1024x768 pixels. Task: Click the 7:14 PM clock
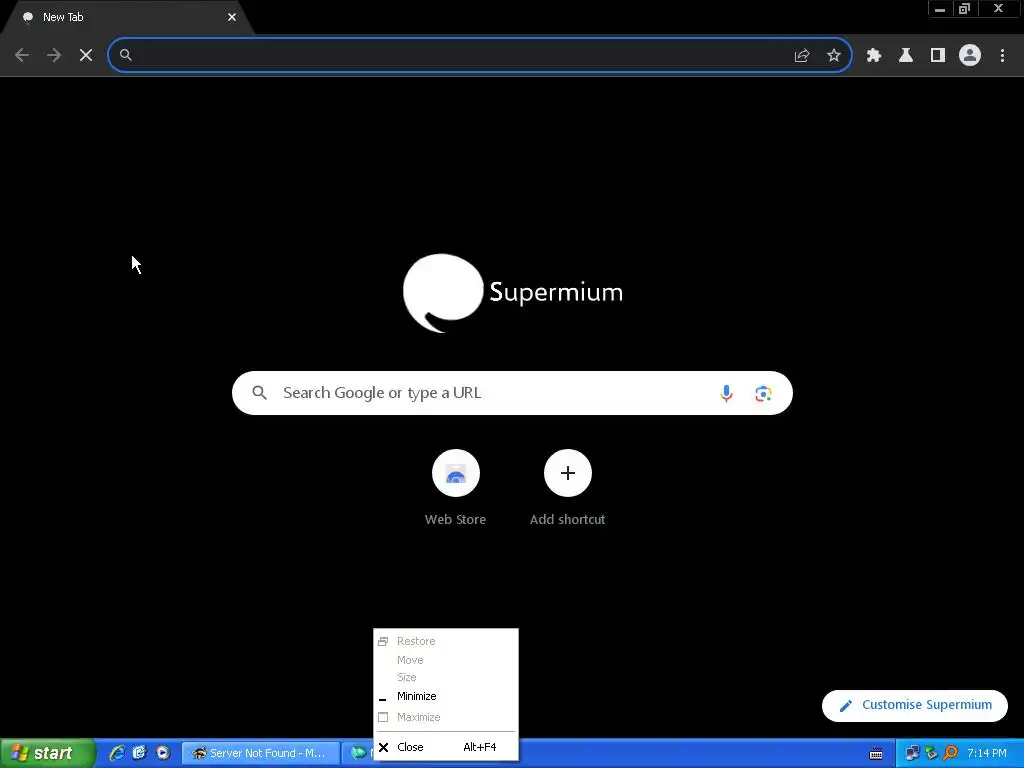click(x=987, y=753)
